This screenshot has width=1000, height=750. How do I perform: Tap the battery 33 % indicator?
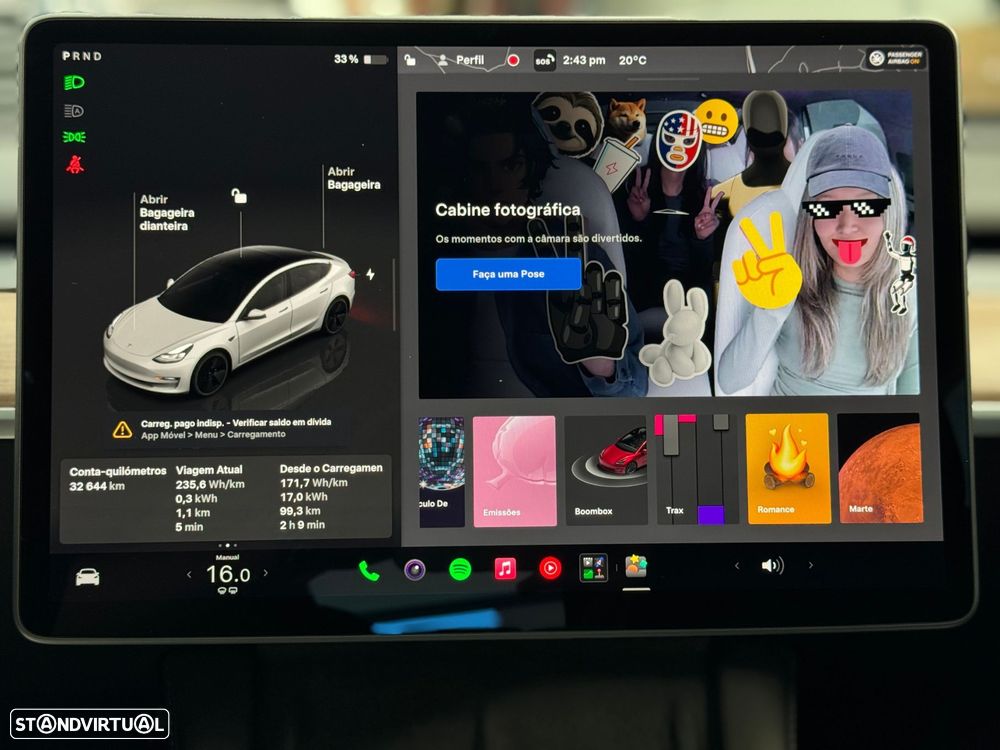click(x=360, y=59)
